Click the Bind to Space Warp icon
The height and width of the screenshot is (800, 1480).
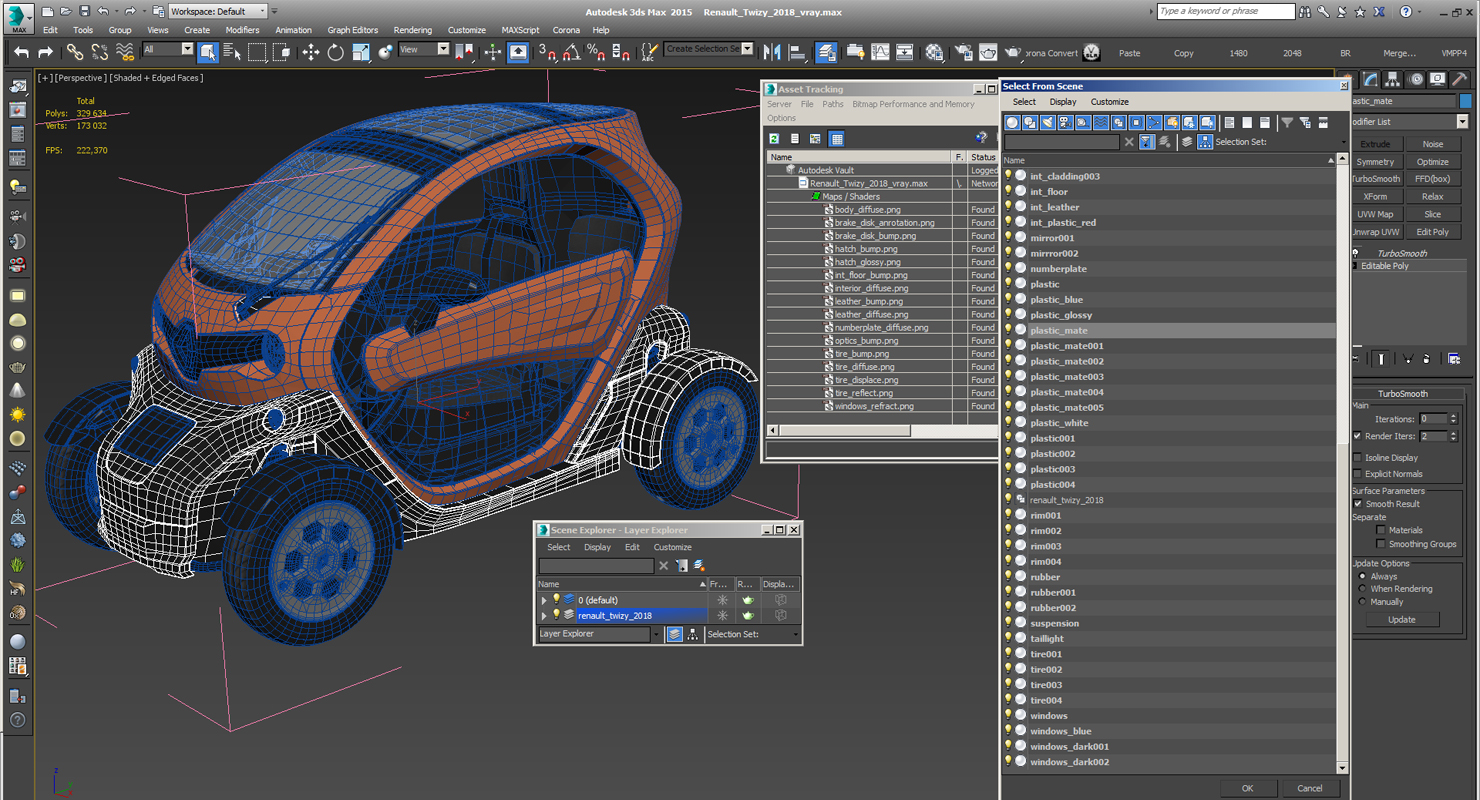click(x=124, y=52)
